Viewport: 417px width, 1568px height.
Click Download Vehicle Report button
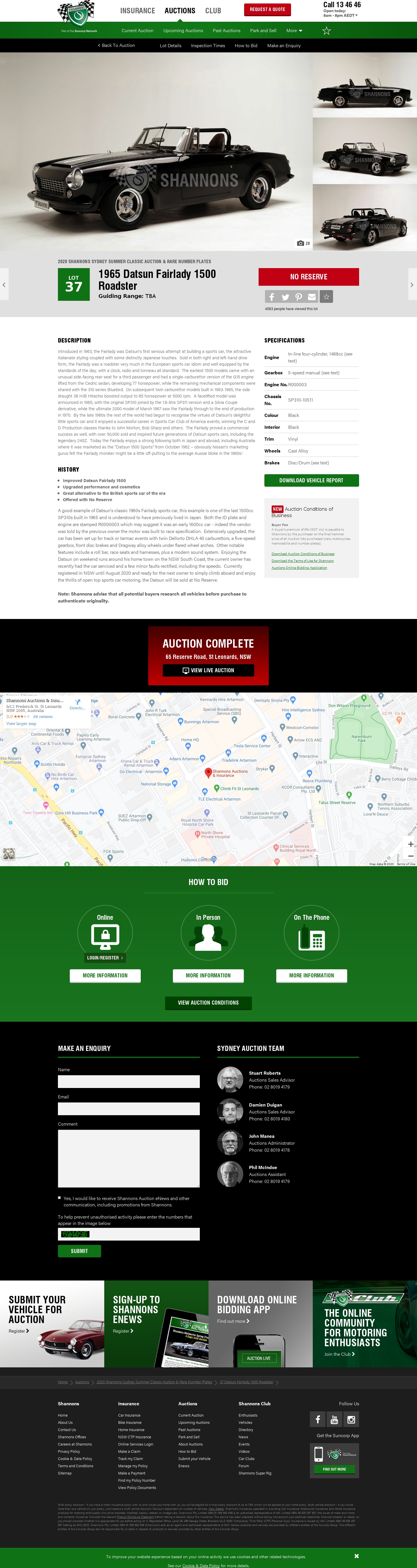[312, 480]
